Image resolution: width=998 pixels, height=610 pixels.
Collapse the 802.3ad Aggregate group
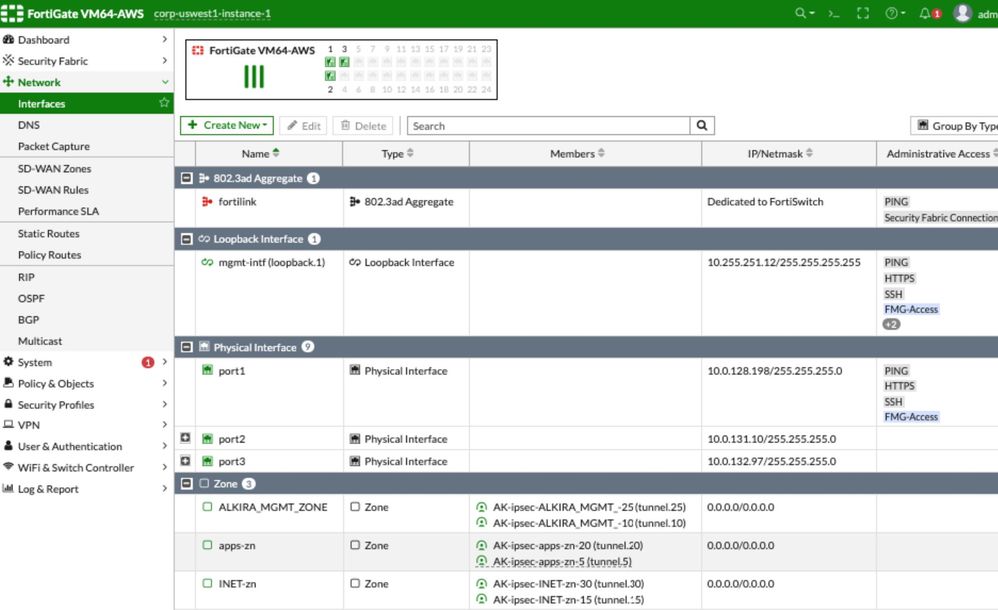pos(185,178)
